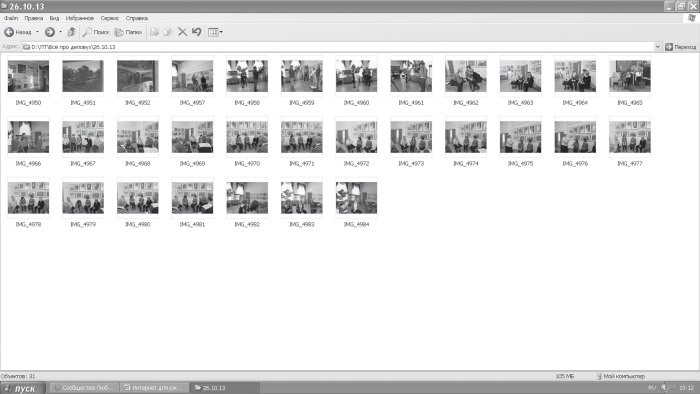This screenshot has height=394, width=700.
Task: Click the 26.10.13 taskbar button
Action: [225, 388]
